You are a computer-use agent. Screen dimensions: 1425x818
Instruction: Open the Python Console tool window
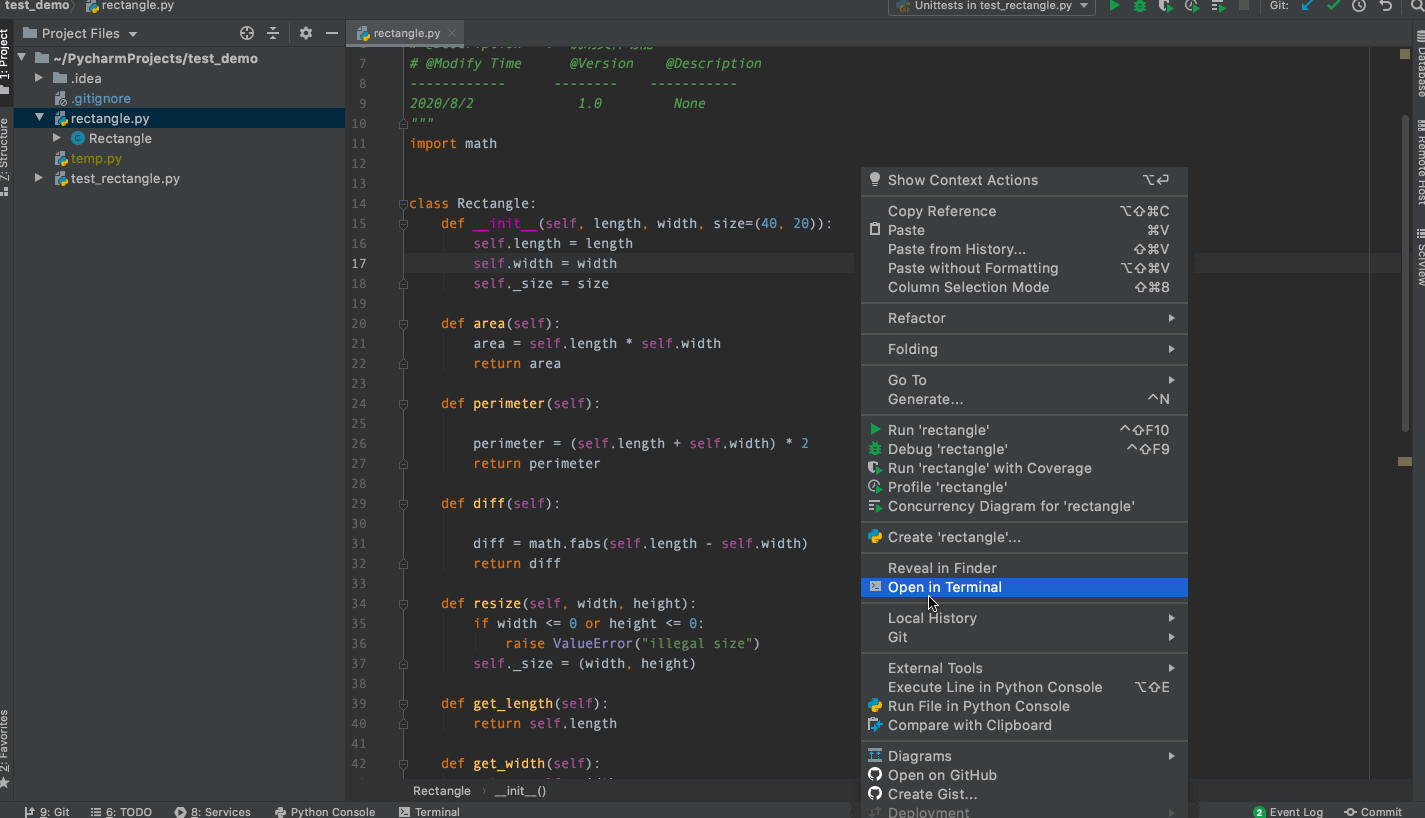pos(325,811)
